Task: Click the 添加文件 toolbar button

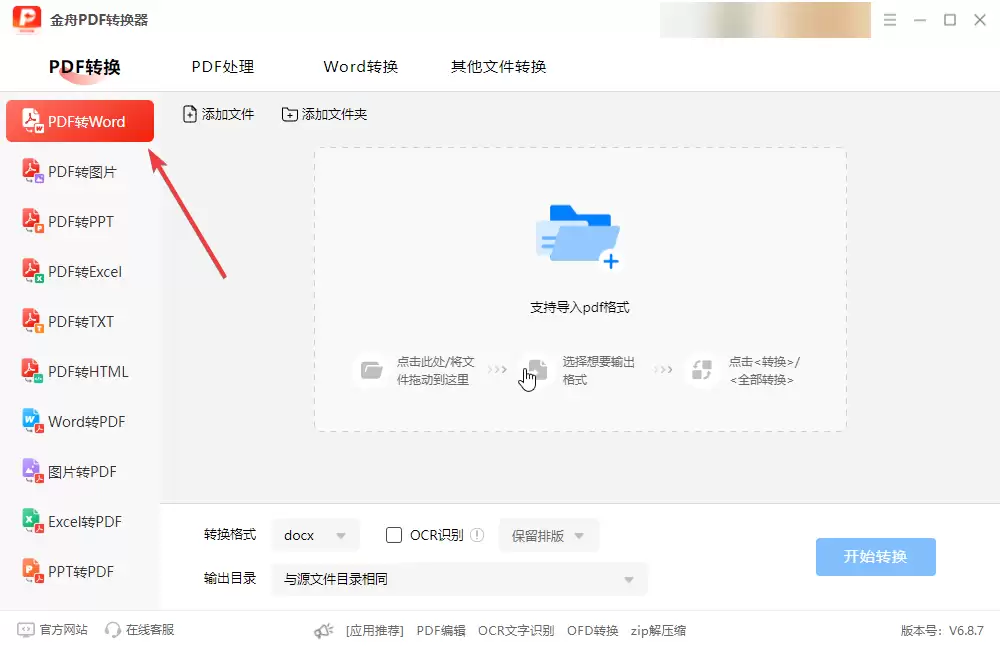Action: [218, 114]
